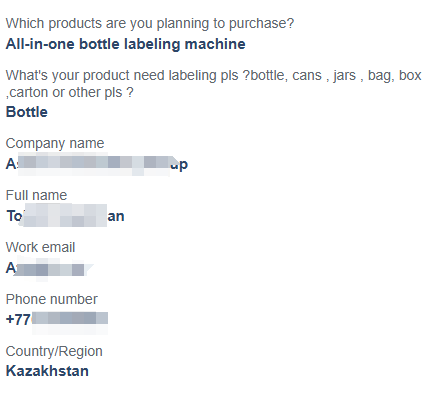Click the word 'purchase?' in first question
This screenshot has height=393, width=437.
262,24
